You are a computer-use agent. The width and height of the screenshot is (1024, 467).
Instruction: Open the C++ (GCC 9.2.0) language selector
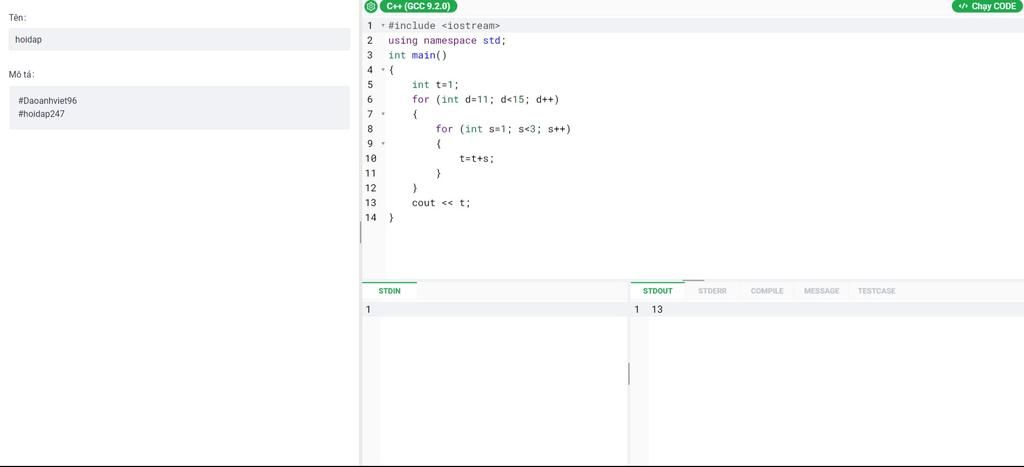click(418, 7)
